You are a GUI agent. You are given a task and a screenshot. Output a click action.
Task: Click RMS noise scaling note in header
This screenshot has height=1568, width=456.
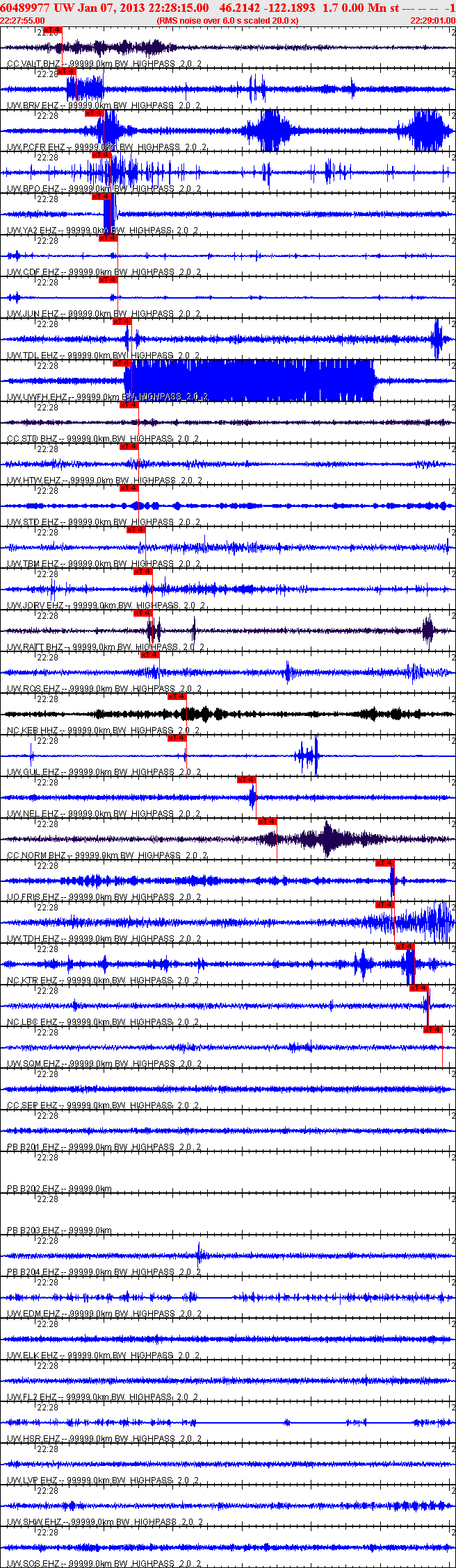[228, 21]
